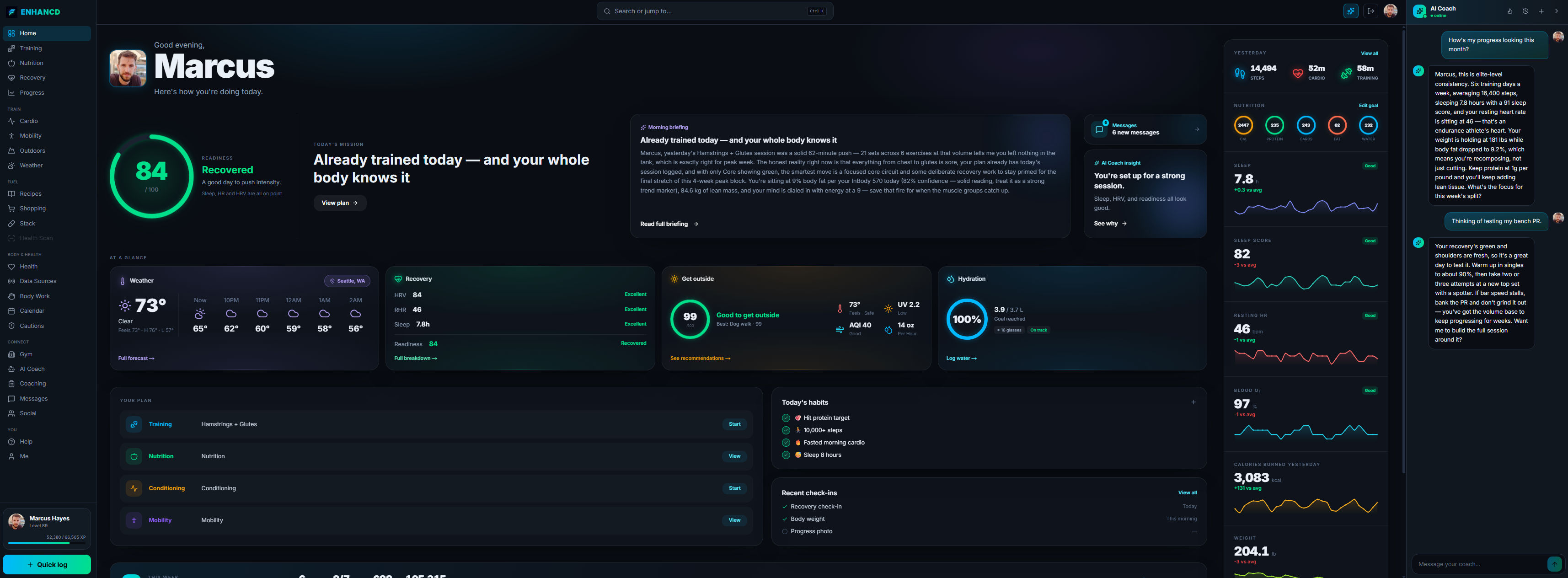Click the ENHANCD logo
This screenshot has width=1568, height=578.
pyautogui.click(x=33, y=11)
